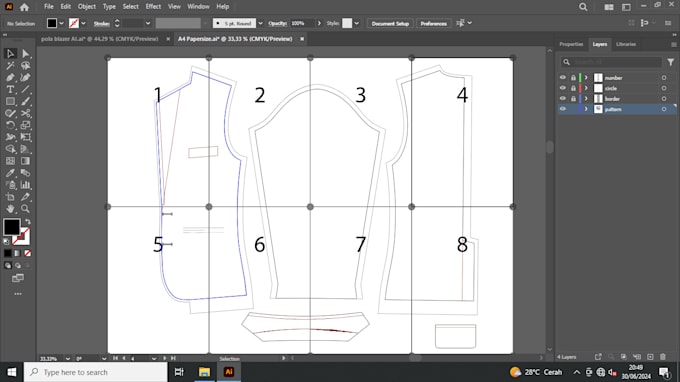The width and height of the screenshot is (680, 382).
Task: Select the Magic Wand tool
Action: click(x=10, y=65)
